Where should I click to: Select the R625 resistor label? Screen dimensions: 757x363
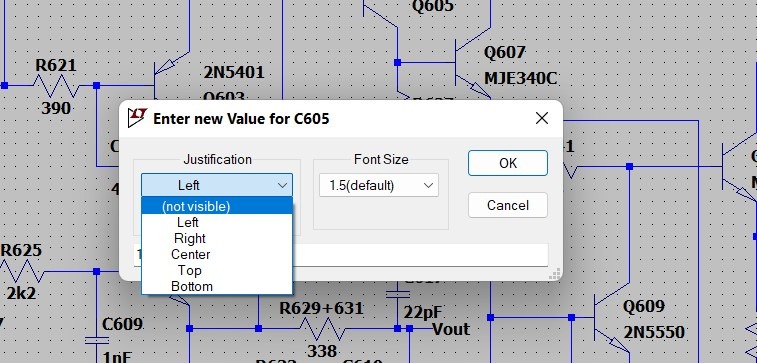pyautogui.click(x=21, y=251)
